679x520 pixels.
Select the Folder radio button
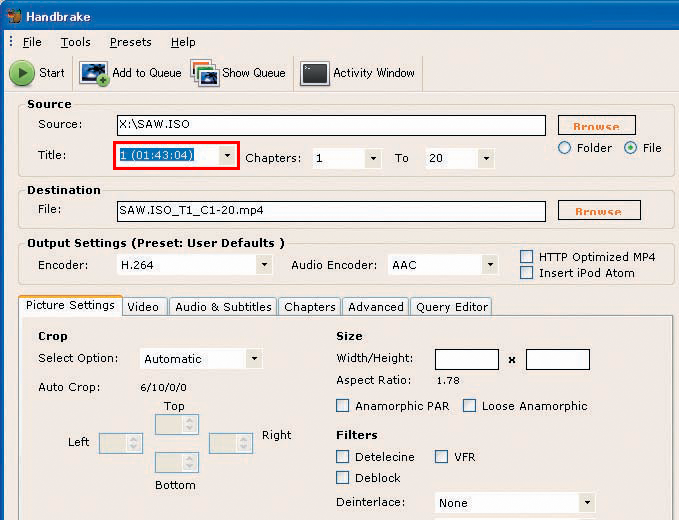564,148
